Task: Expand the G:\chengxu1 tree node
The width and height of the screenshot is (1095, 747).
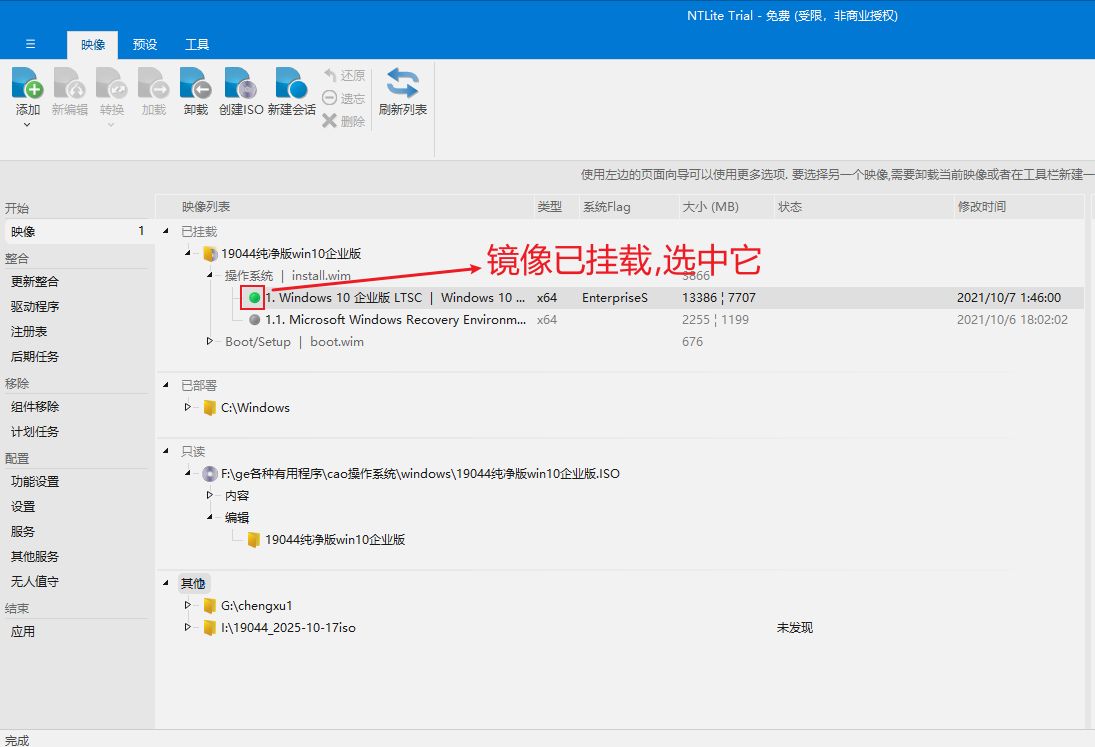Action: point(187,605)
